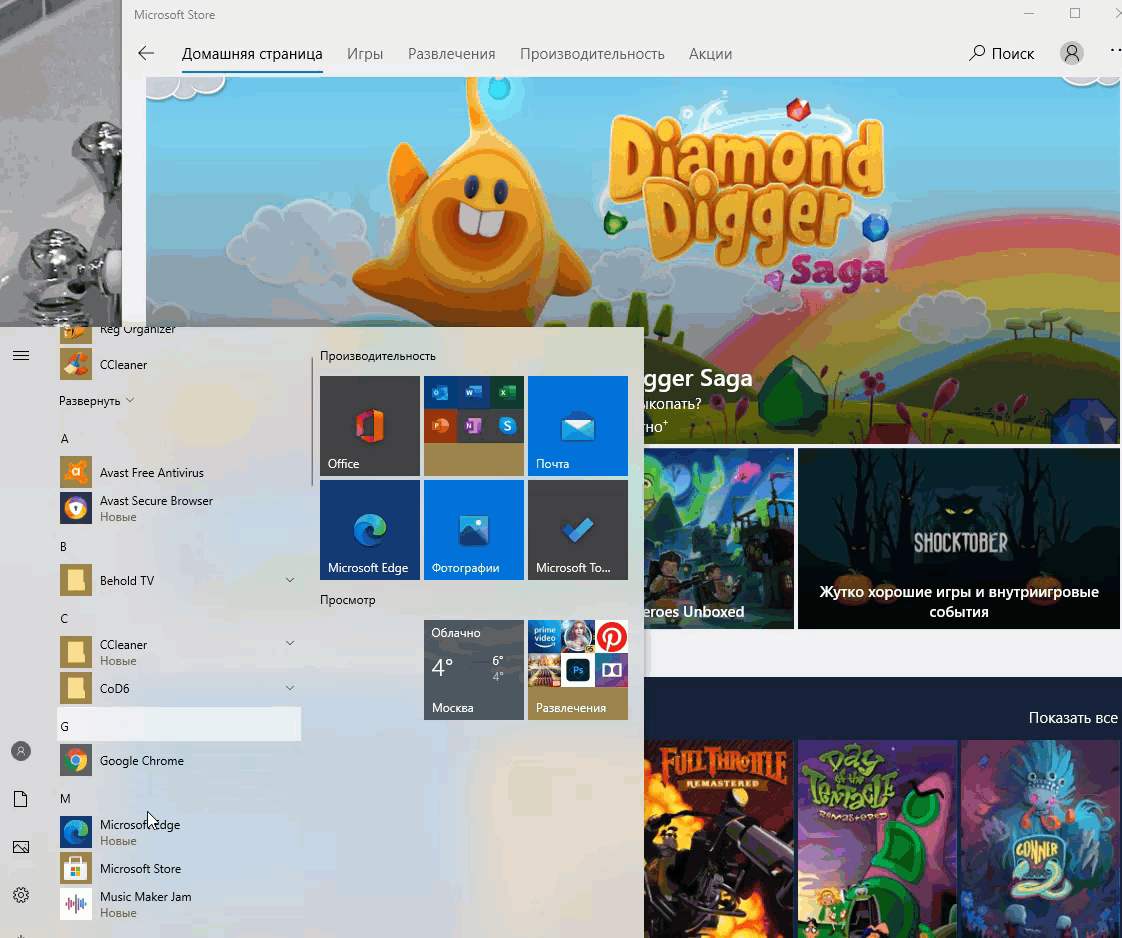Expand the CCleaner folder chevron
Image resolution: width=1122 pixels, height=938 pixels.
[290, 643]
